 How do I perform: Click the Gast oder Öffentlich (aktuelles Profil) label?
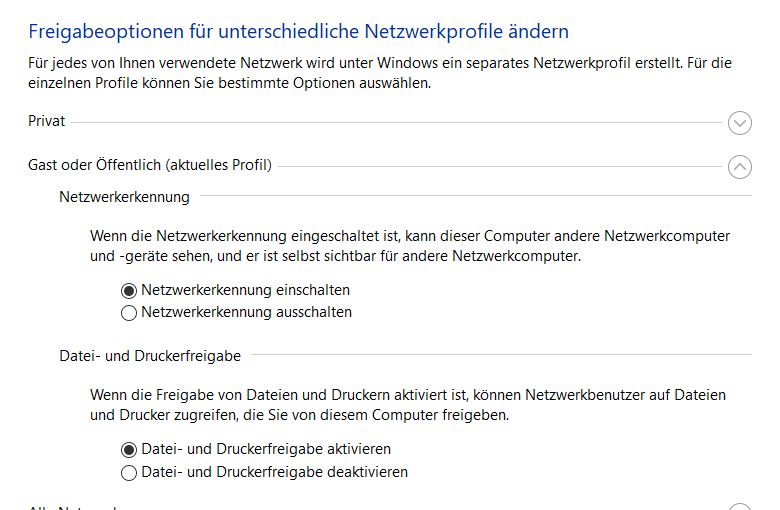click(x=150, y=164)
